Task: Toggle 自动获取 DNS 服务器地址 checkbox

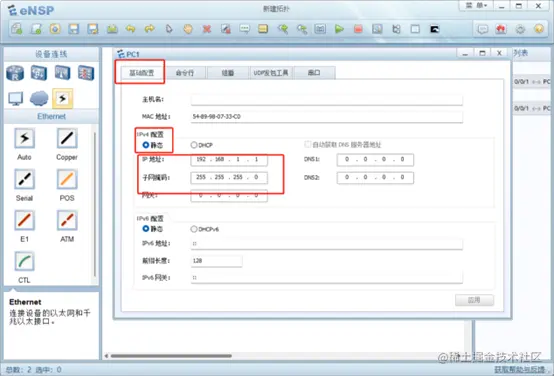Action: (307, 144)
